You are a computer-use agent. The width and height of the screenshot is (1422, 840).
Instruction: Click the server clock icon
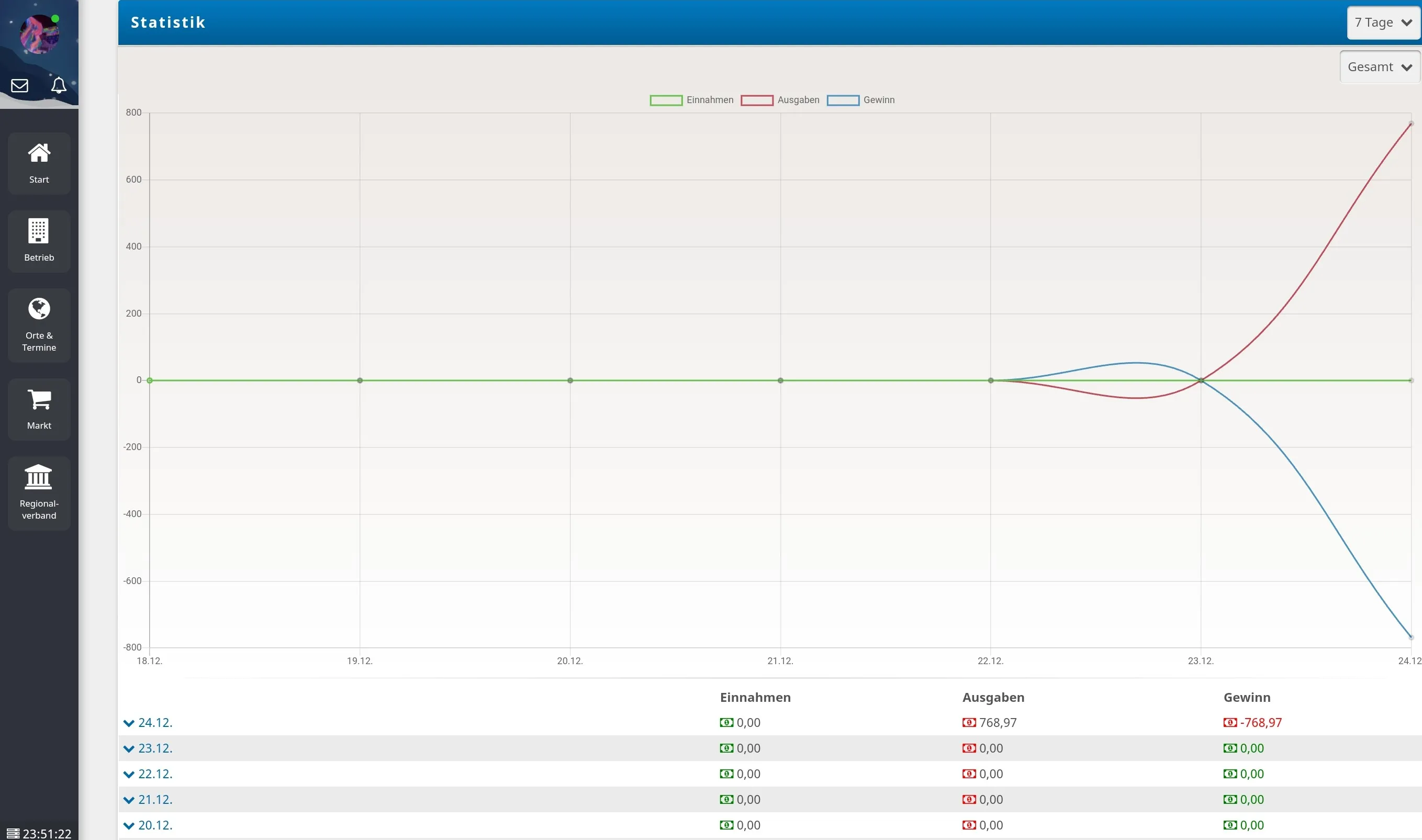point(13,833)
